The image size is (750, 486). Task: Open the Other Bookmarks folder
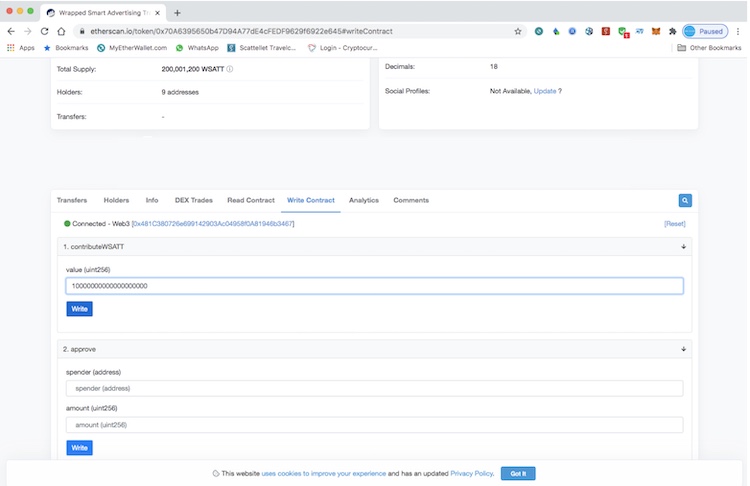(x=709, y=48)
